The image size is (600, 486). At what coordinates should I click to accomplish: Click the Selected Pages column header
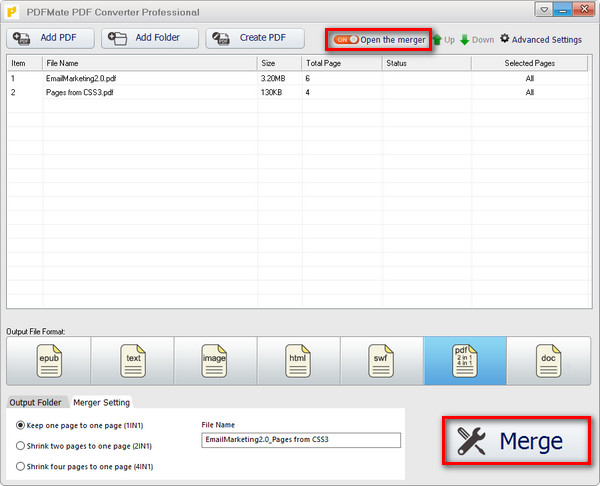[x=530, y=63]
